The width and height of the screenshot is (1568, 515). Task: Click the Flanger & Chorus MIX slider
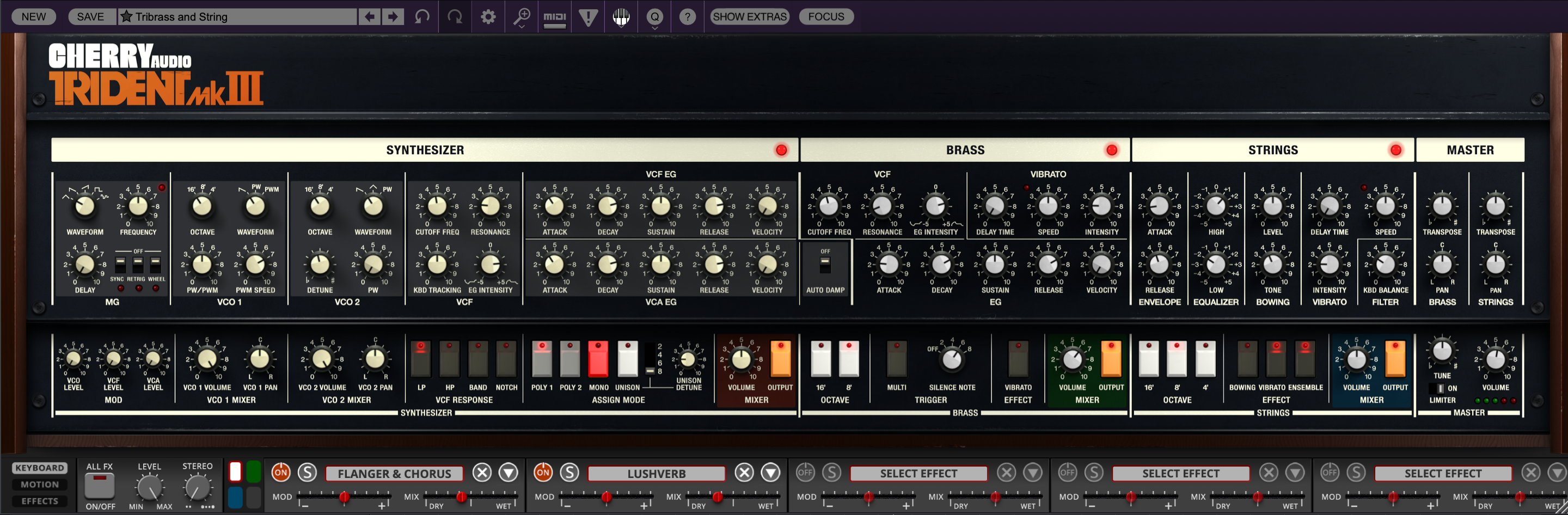click(461, 498)
